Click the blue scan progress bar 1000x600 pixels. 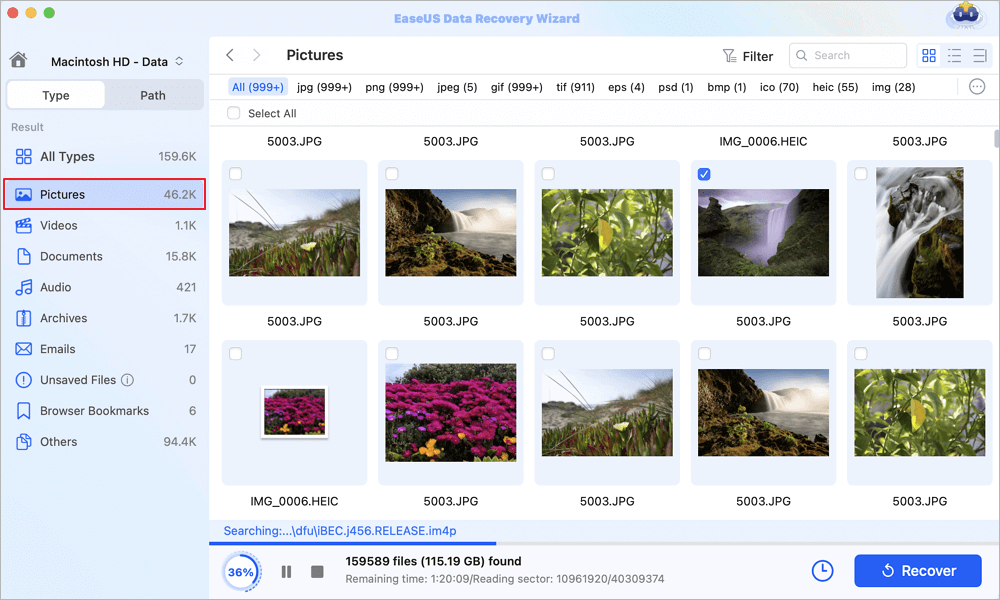[x=353, y=543]
